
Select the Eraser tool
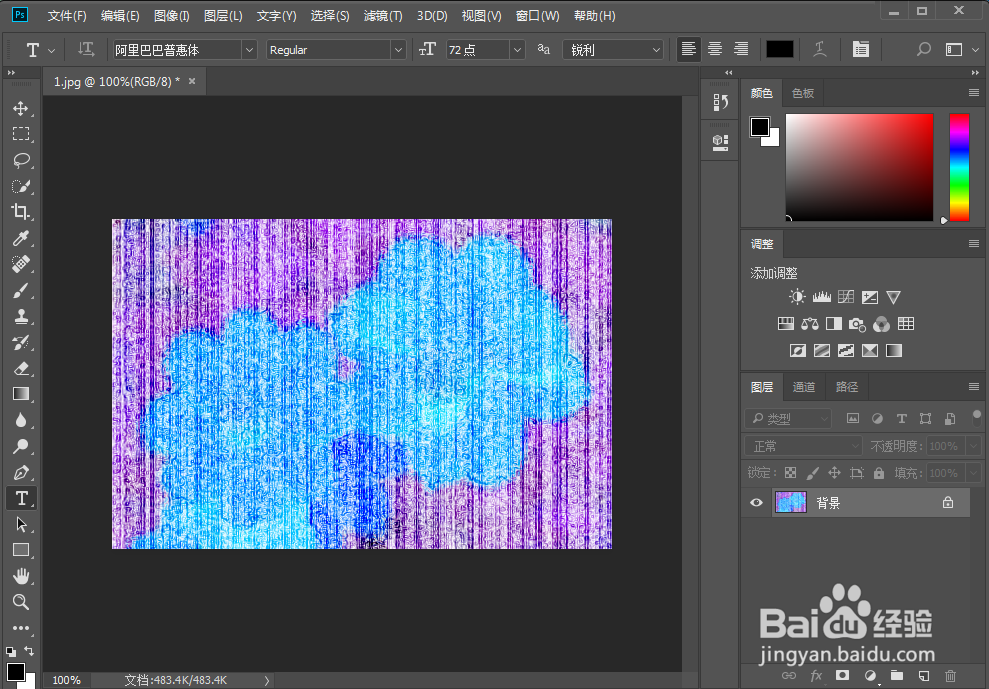click(x=21, y=368)
